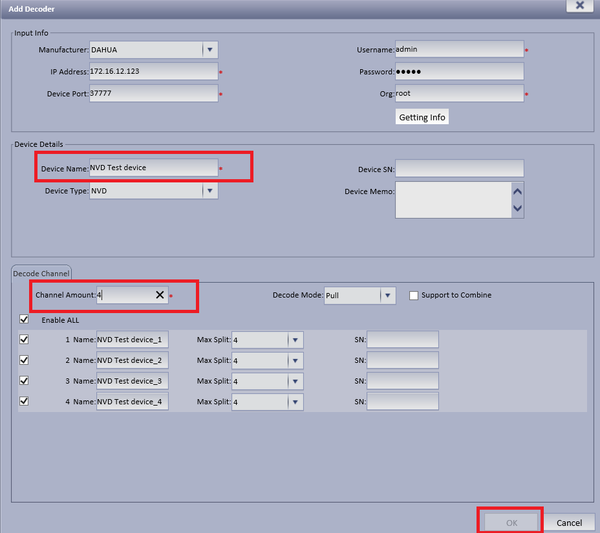
Task: Click Device Memo scroll down arrow
Action: (x=517, y=208)
